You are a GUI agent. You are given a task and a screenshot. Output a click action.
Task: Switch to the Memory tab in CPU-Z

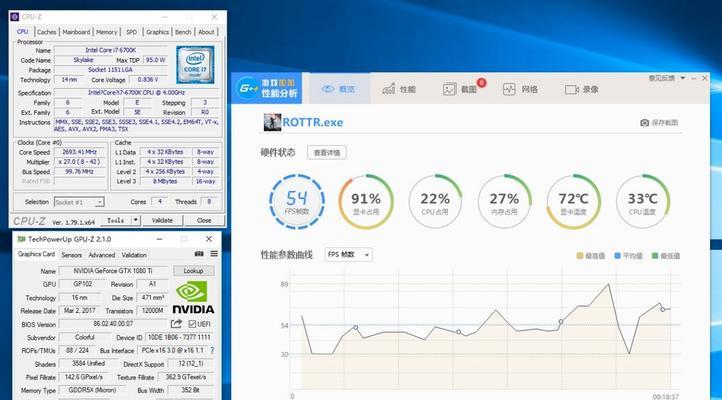coord(107,32)
